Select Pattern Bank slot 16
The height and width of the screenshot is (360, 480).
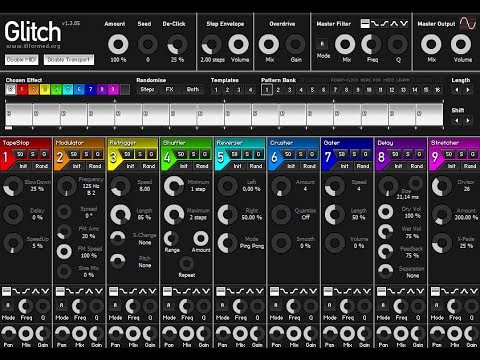pos(437,90)
